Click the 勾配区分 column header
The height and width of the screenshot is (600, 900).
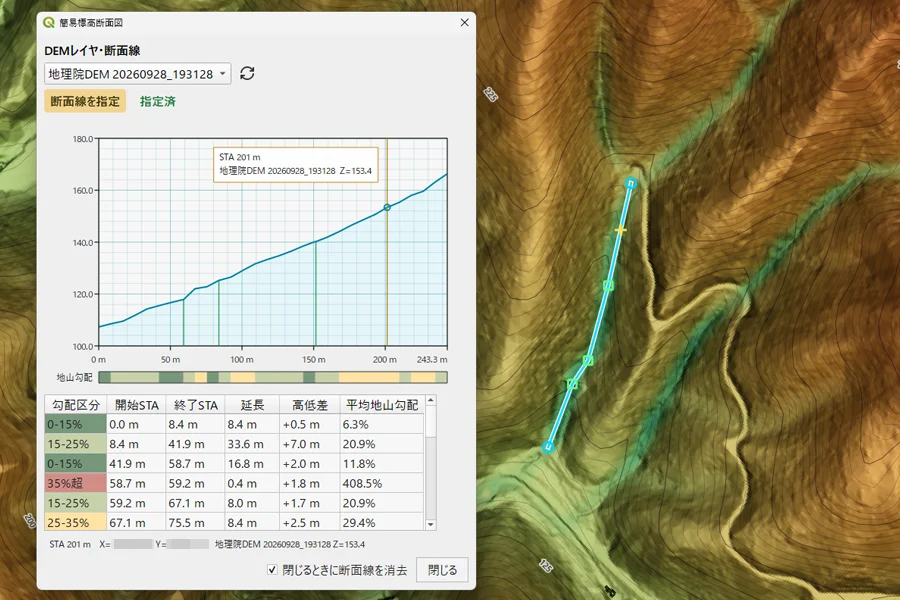[x=76, y=405]
